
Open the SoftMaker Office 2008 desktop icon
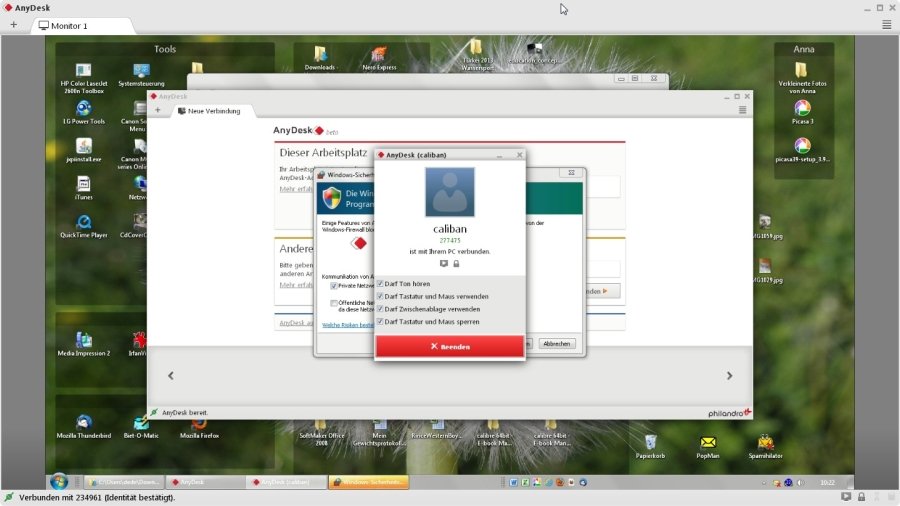[321, 433]
